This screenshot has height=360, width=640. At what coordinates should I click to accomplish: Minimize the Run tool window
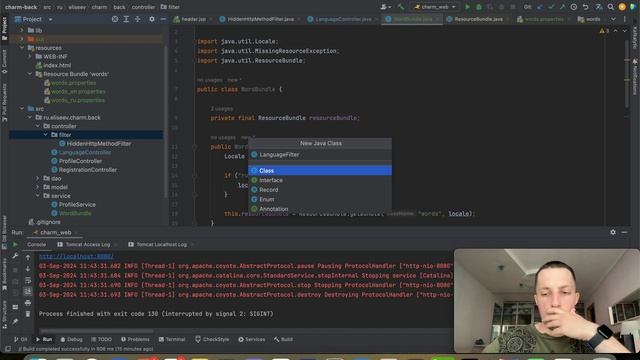(x=624, y=232)
